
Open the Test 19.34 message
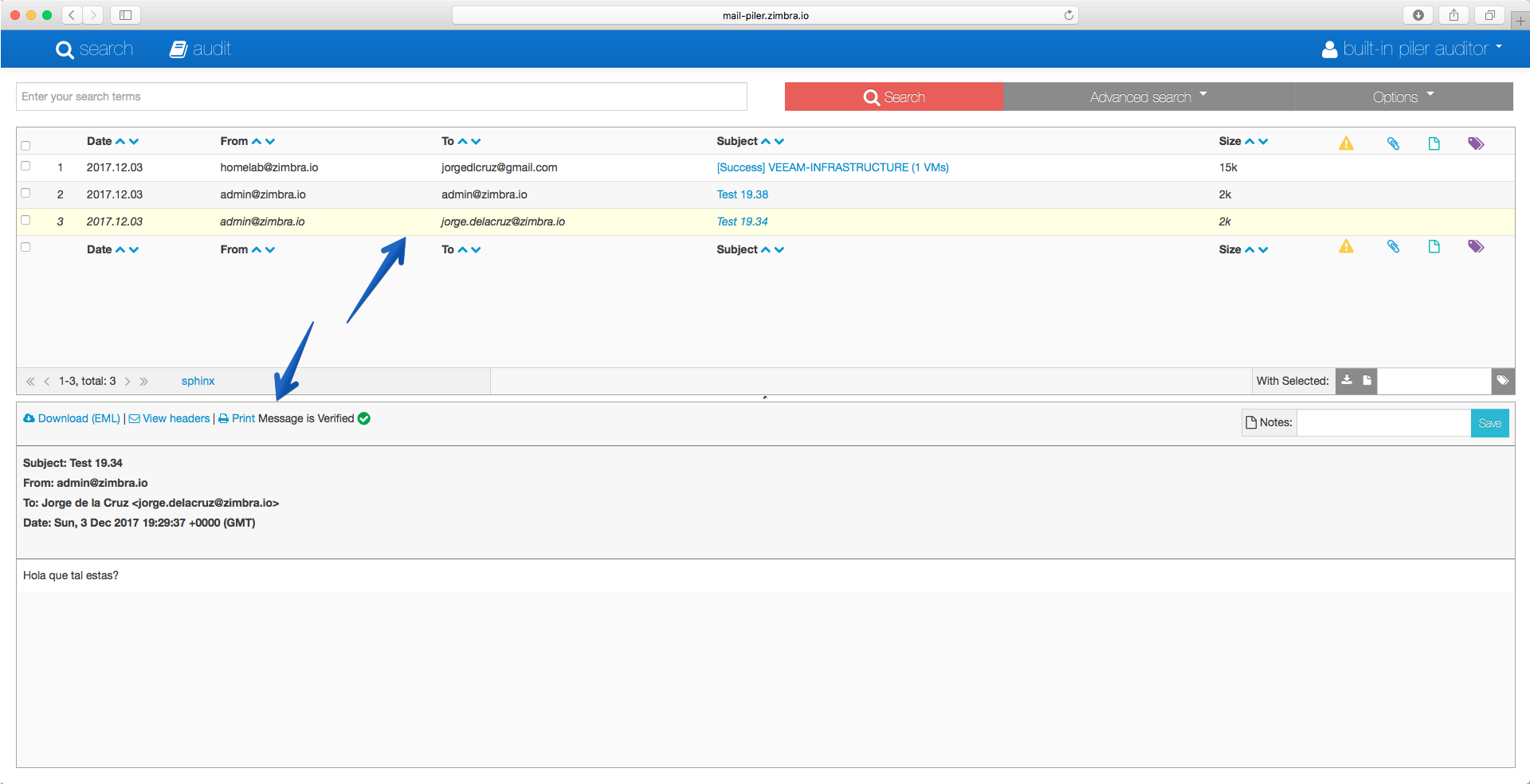coord(743,221)
